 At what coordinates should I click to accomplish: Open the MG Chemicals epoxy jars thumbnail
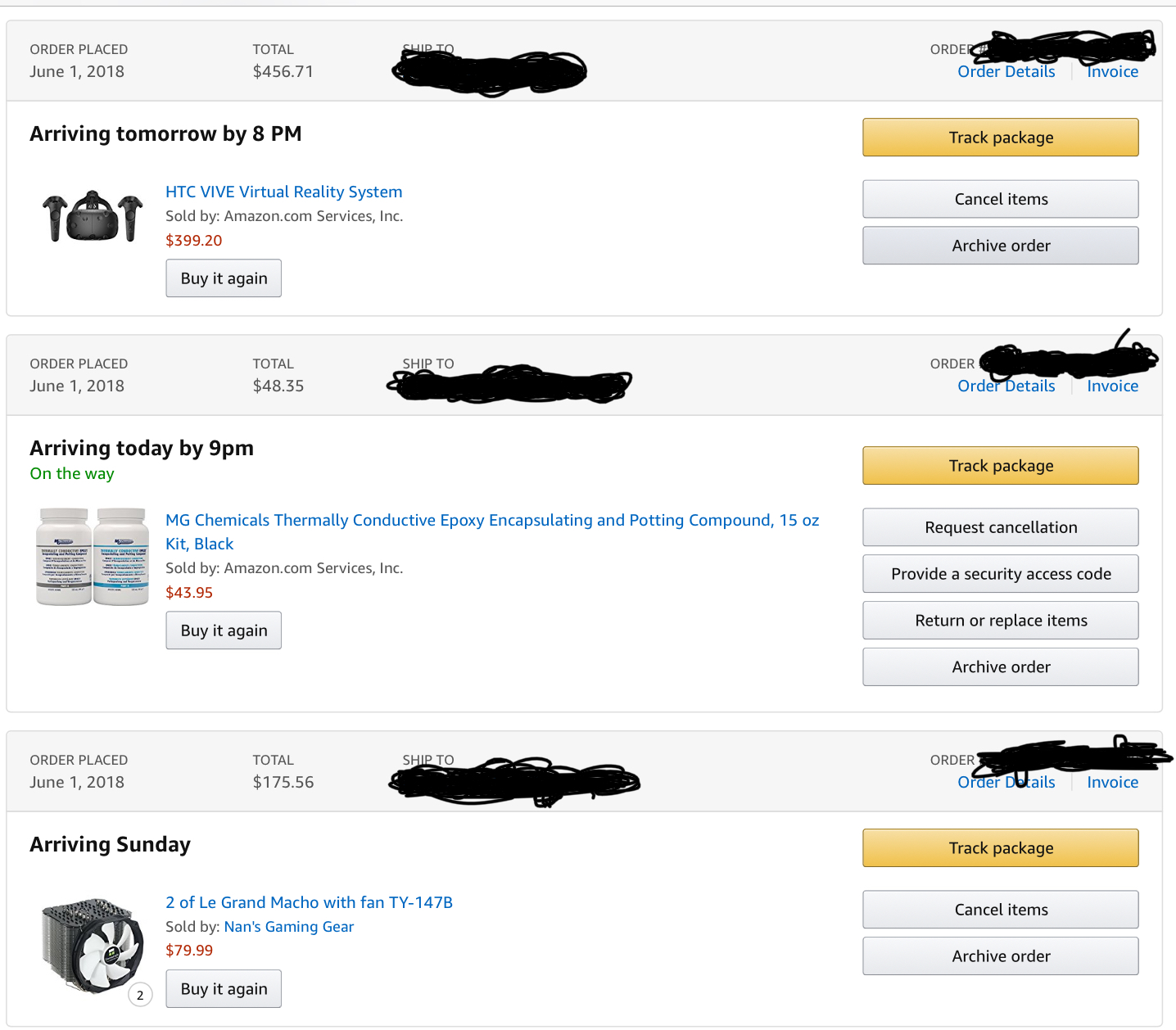coord(93,557)
